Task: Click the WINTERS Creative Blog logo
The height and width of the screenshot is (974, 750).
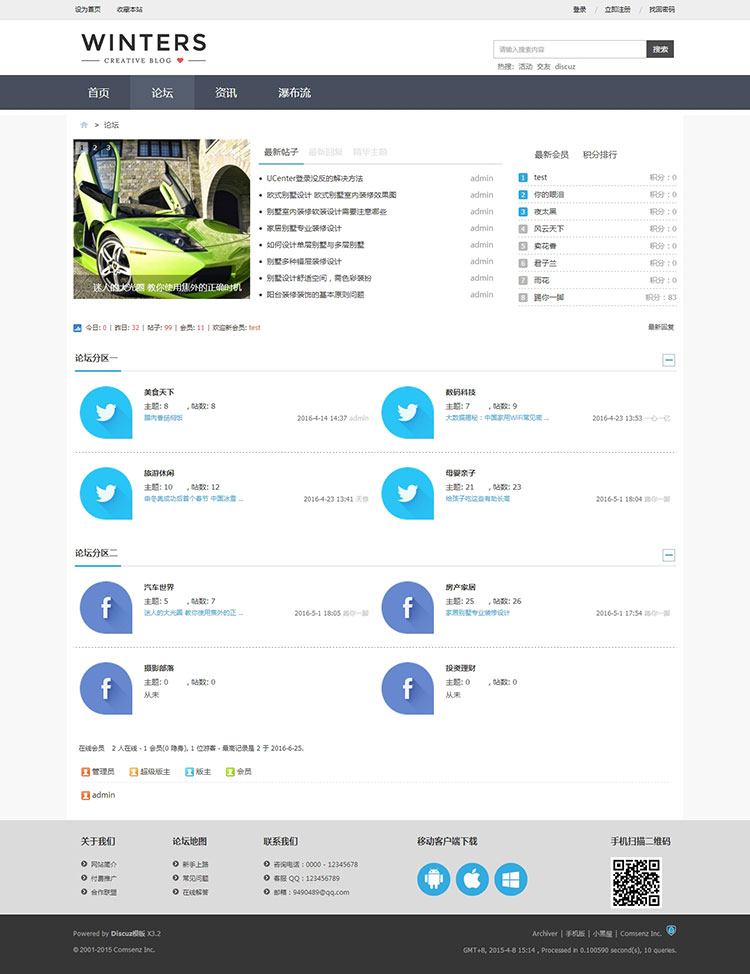Action: [143, 47]
